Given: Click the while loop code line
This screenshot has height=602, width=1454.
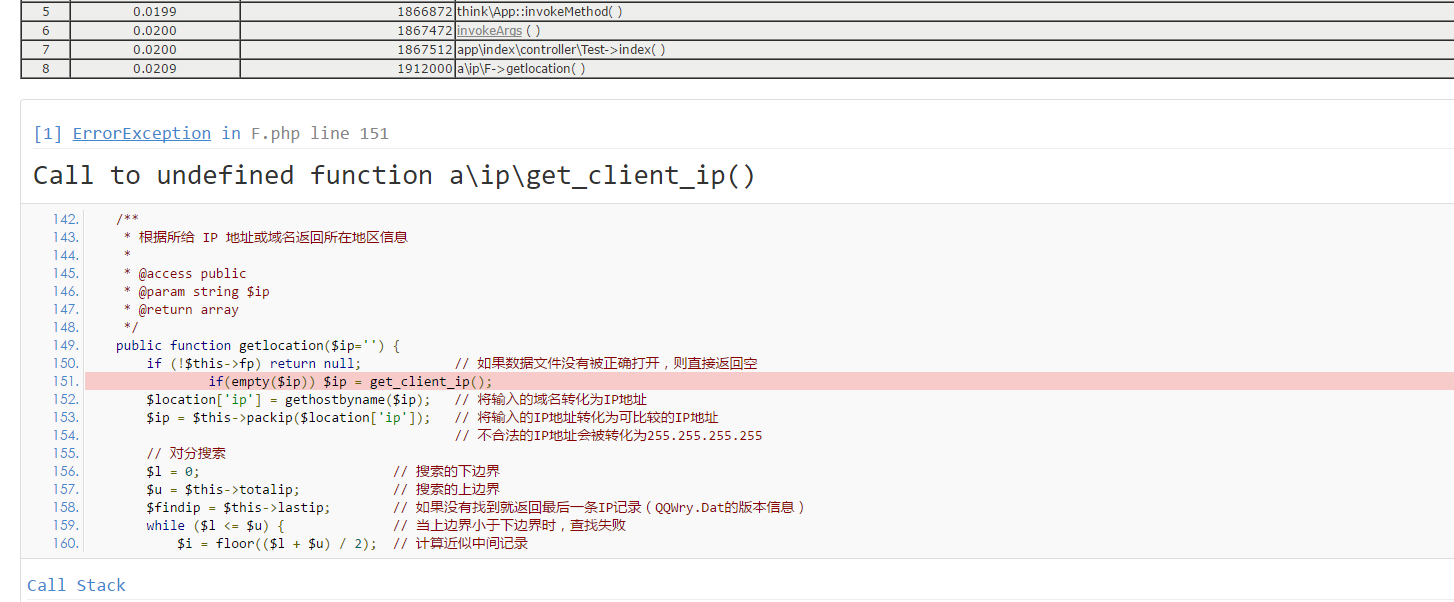Looking at the screenshot, I should (216, 525).
